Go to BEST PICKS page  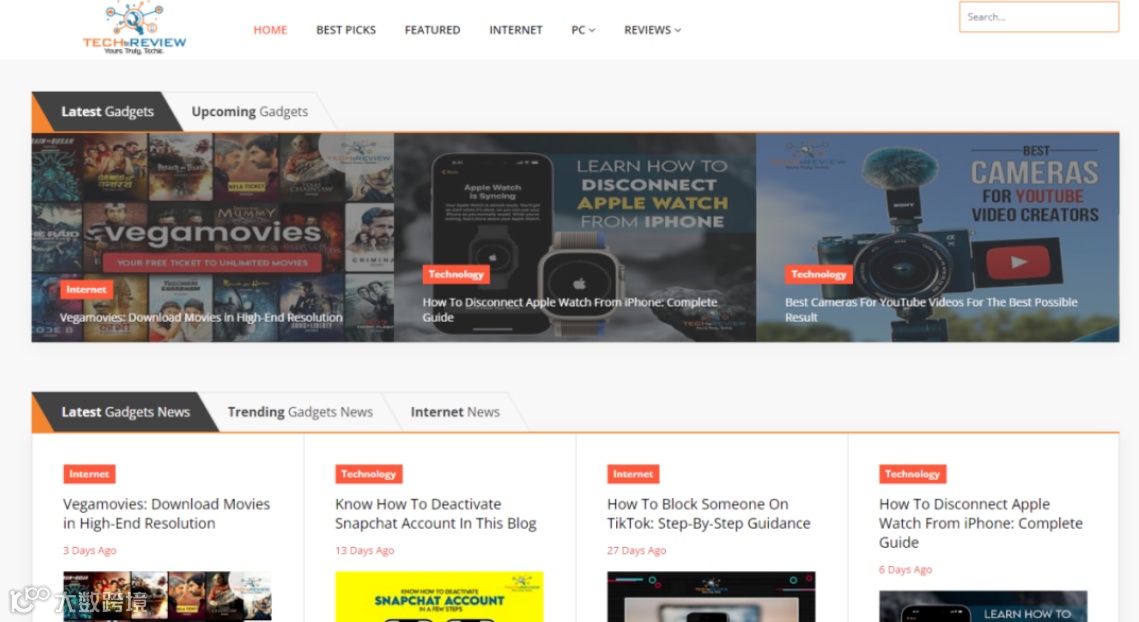(x=346, y=30)
